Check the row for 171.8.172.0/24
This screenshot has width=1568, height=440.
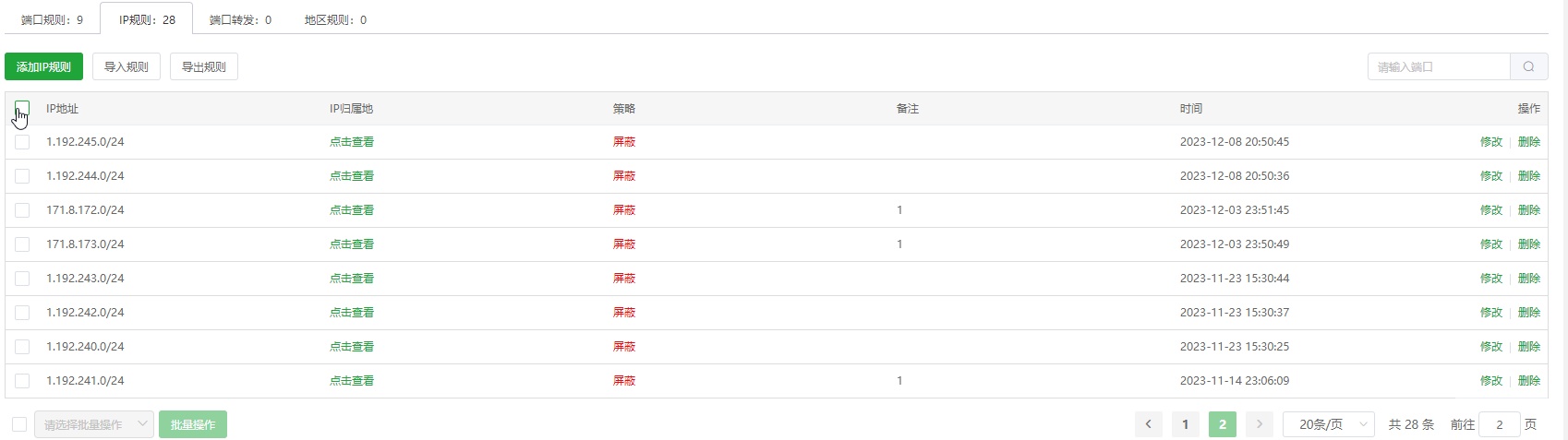(22, 210)
